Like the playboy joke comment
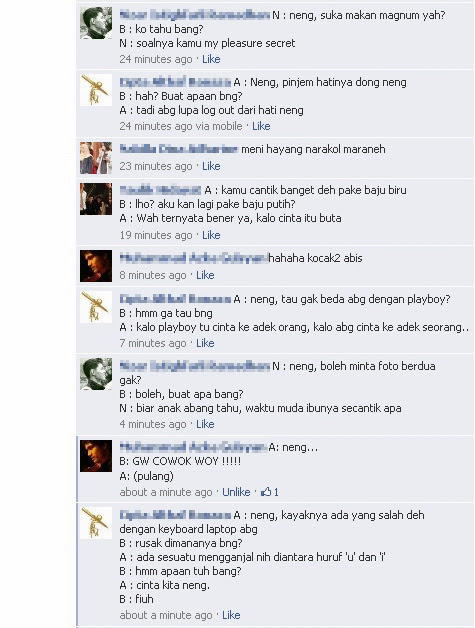 click(x=205, y=343)
